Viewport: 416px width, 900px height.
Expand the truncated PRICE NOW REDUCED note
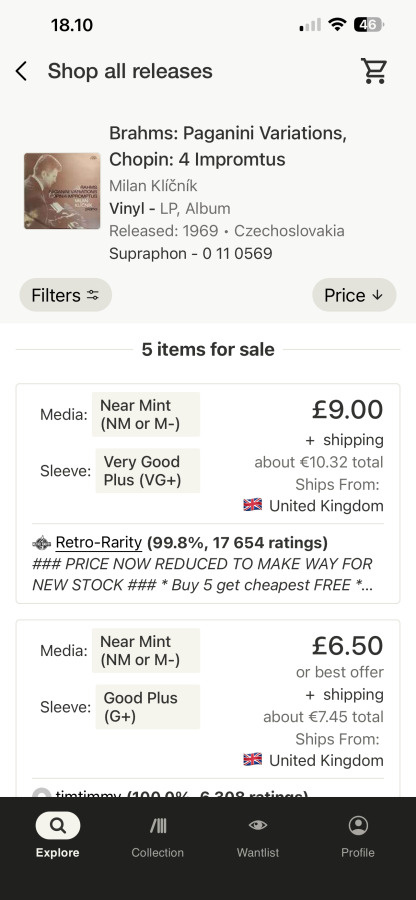[203, 574]
